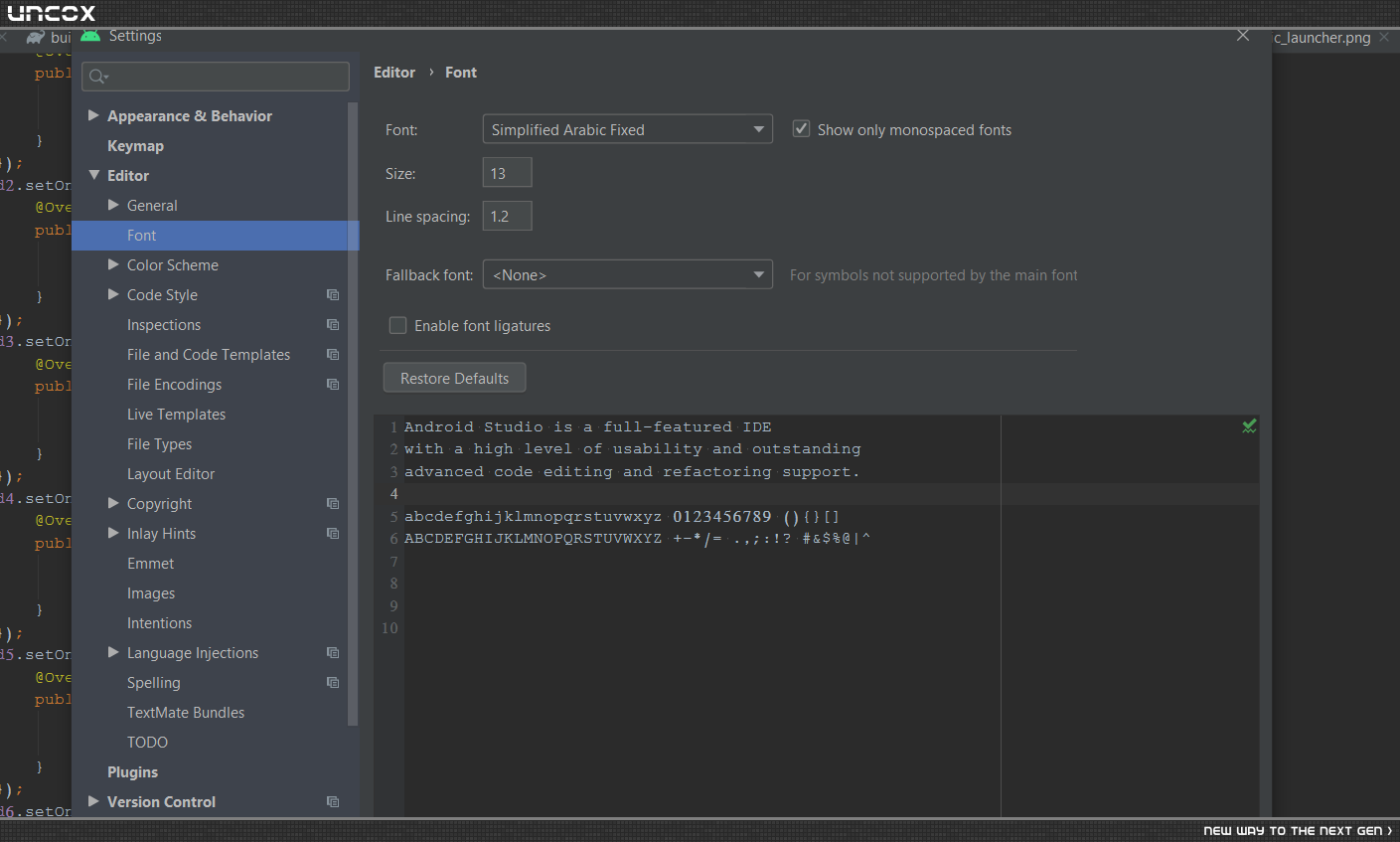Viewport: 1400px width, 842px height.
Task: Open Layout Editor settings
Action: tap(171, 474)
